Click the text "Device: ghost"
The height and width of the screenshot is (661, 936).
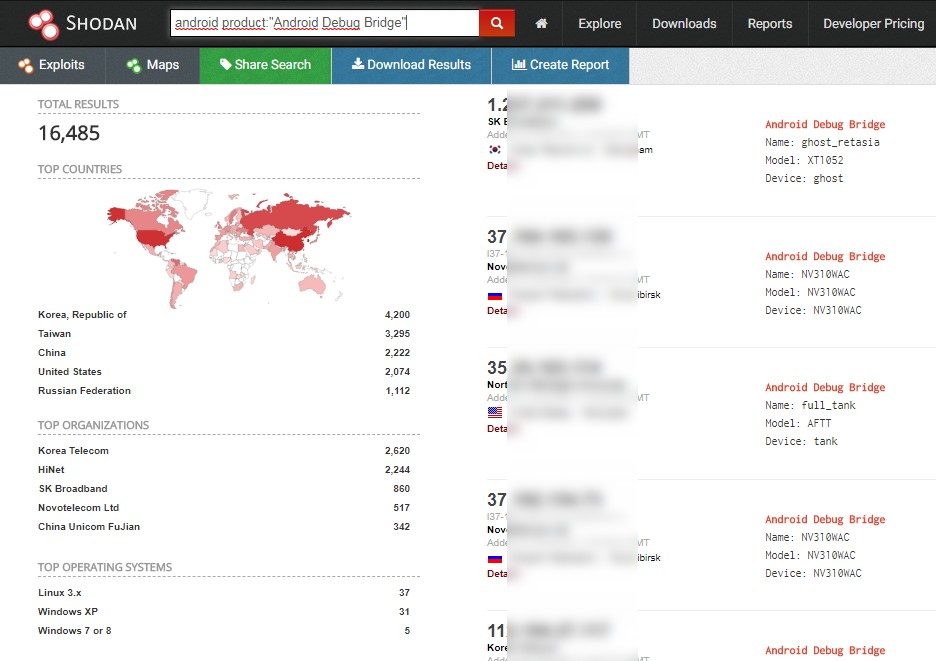point(804,178)
